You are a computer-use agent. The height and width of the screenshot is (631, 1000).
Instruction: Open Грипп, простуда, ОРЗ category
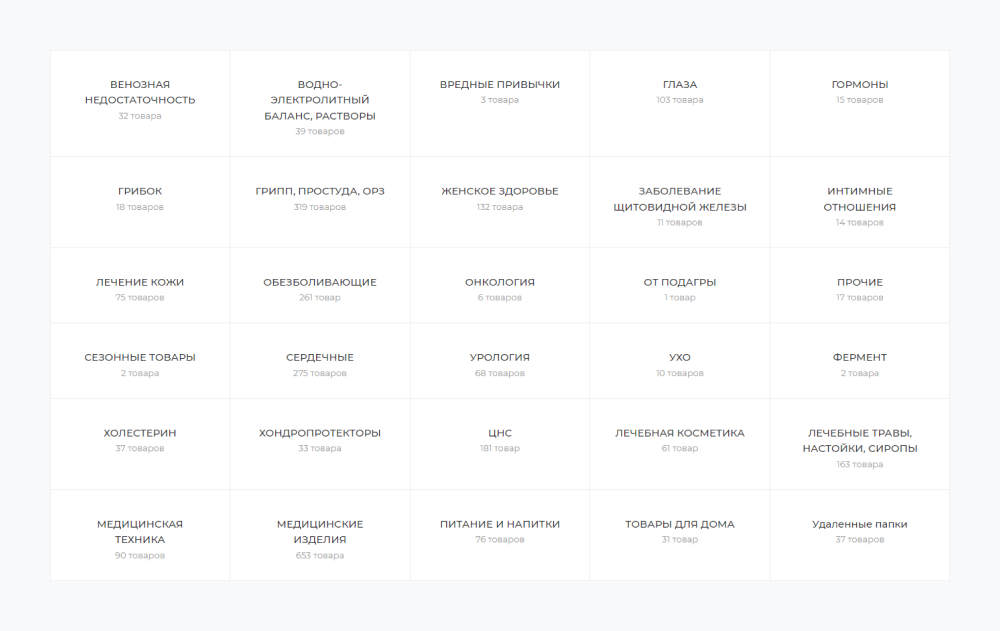[x=320, y=191]
